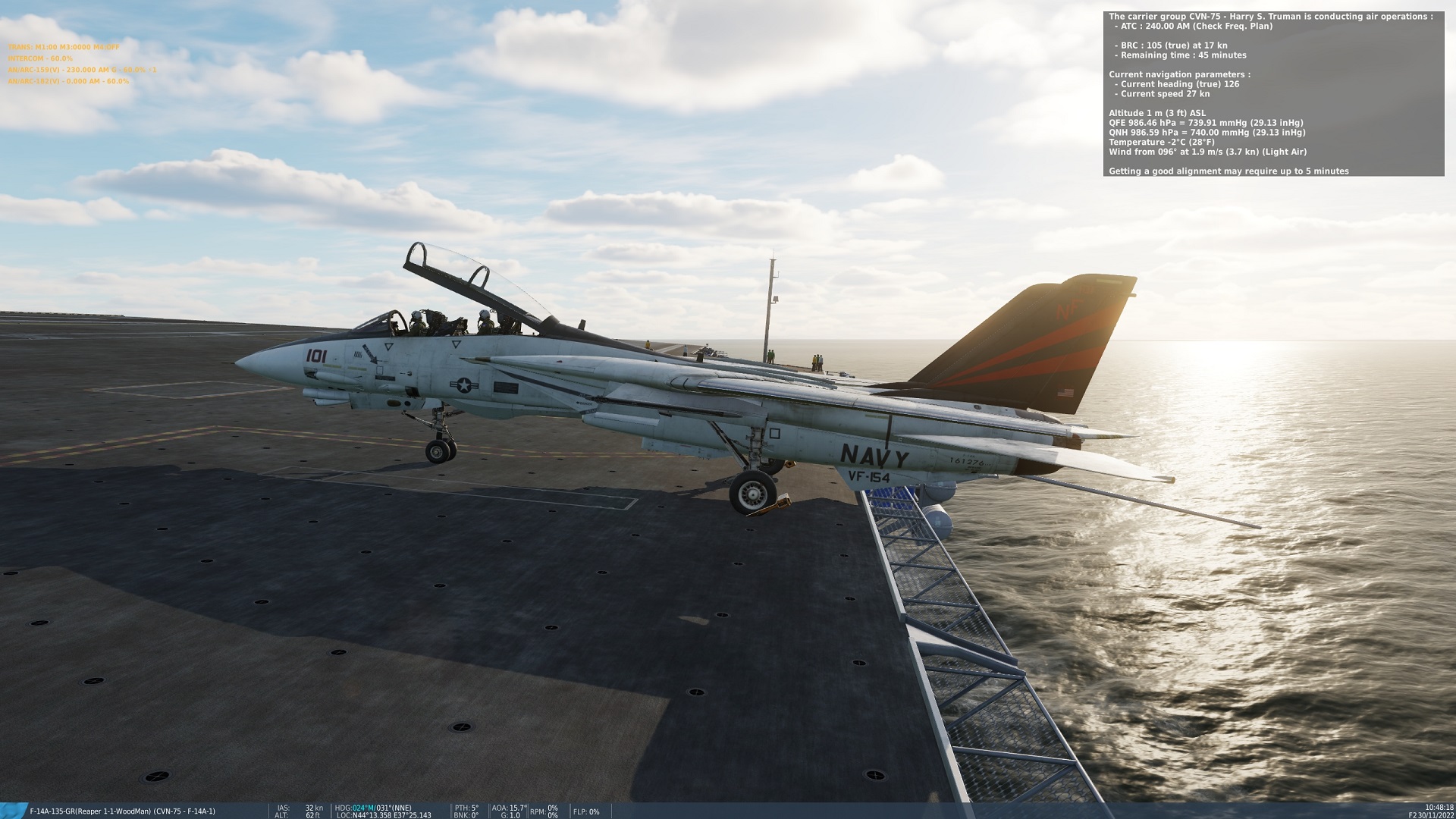Image resolution: width=1456 pixels, height=819 pixels.
Task: Click the 'AOA: 15.7°' readout
Action: tap(509, 808)
